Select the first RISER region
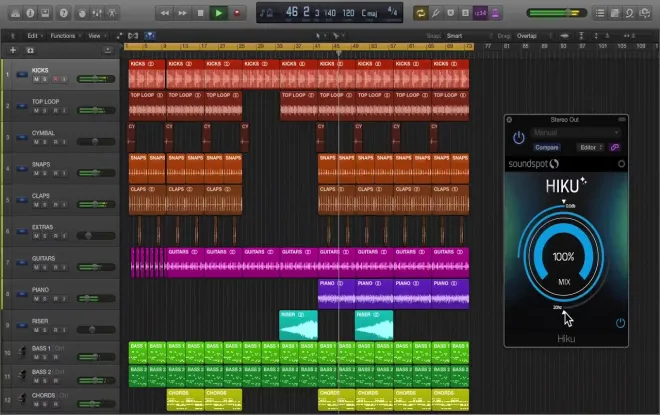The height and width of the screenshot is (415, 660). [298, 325]
